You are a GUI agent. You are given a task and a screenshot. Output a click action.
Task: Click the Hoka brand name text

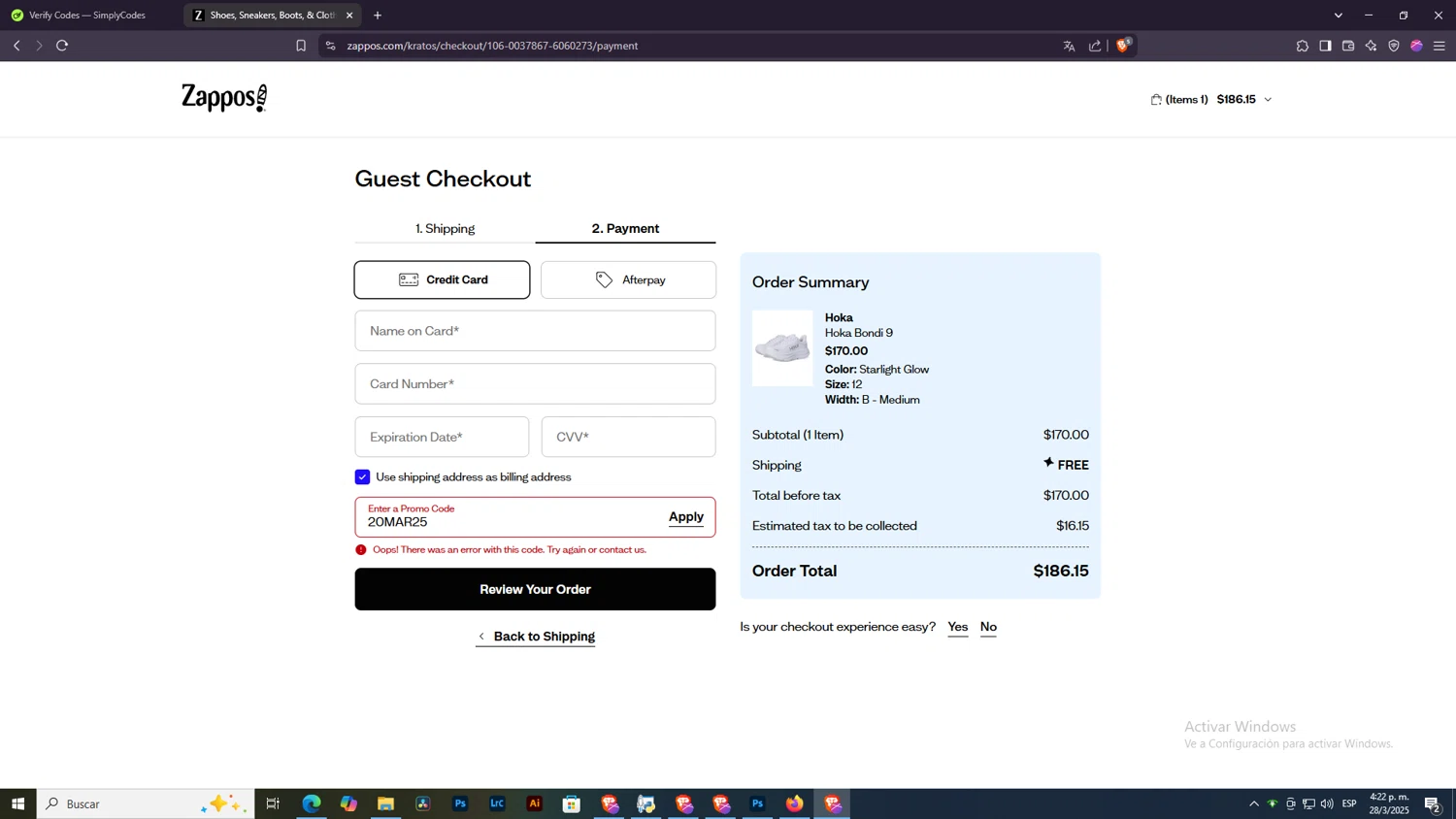click(x=839, y=317)
